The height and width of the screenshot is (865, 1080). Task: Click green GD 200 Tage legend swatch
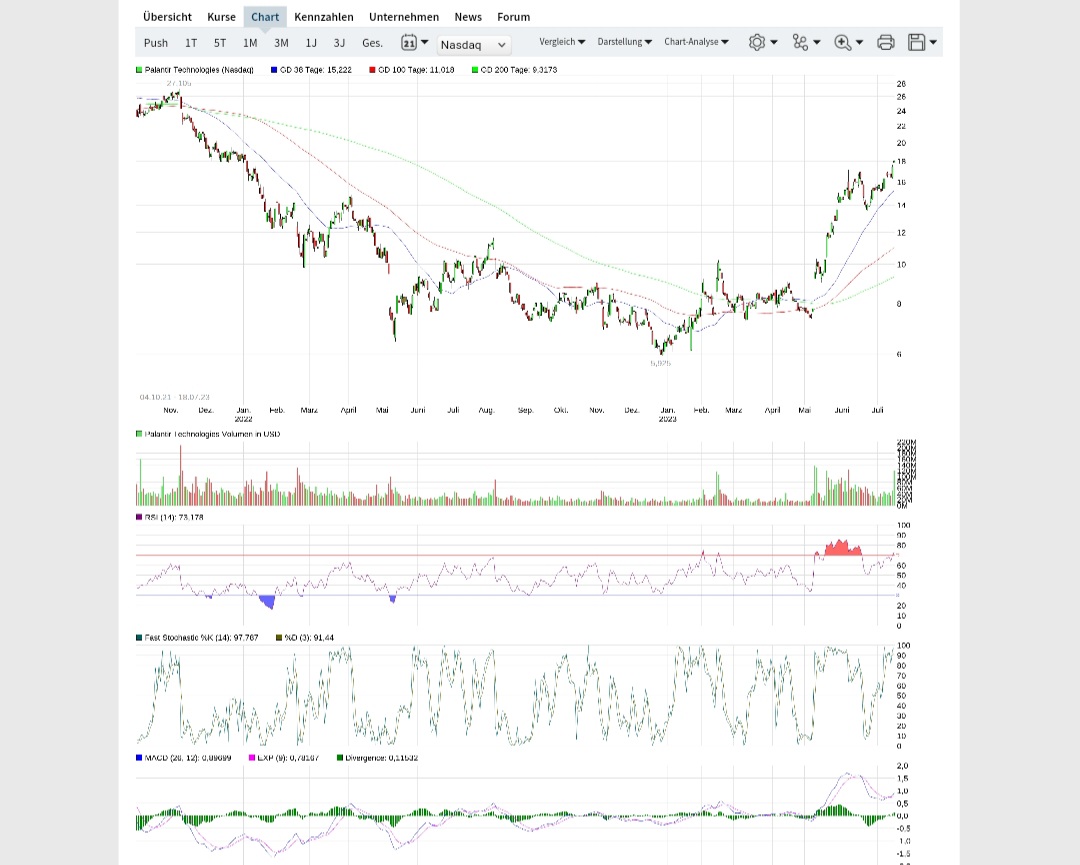coord(475,70)
